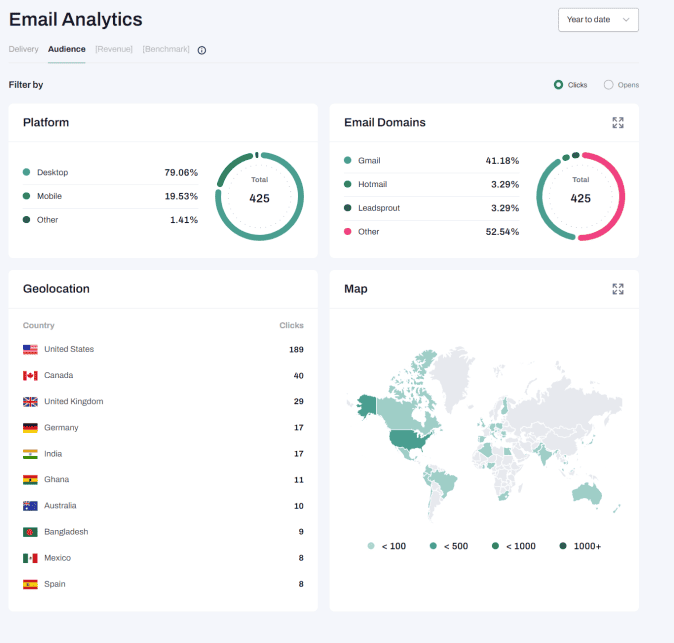Open the Year to date dropdown
The height and width of the screenshot is (643, 674).
(x=598, y=20)
